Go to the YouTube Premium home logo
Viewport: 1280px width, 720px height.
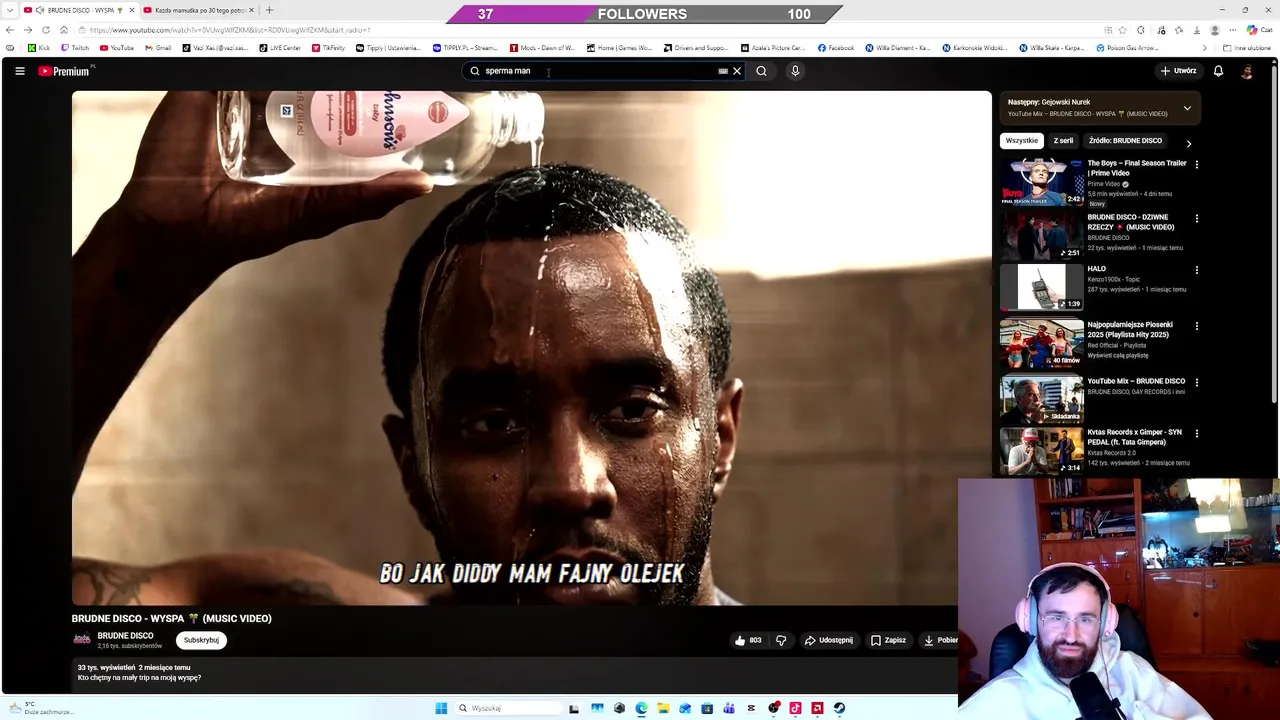pos(66,71)
